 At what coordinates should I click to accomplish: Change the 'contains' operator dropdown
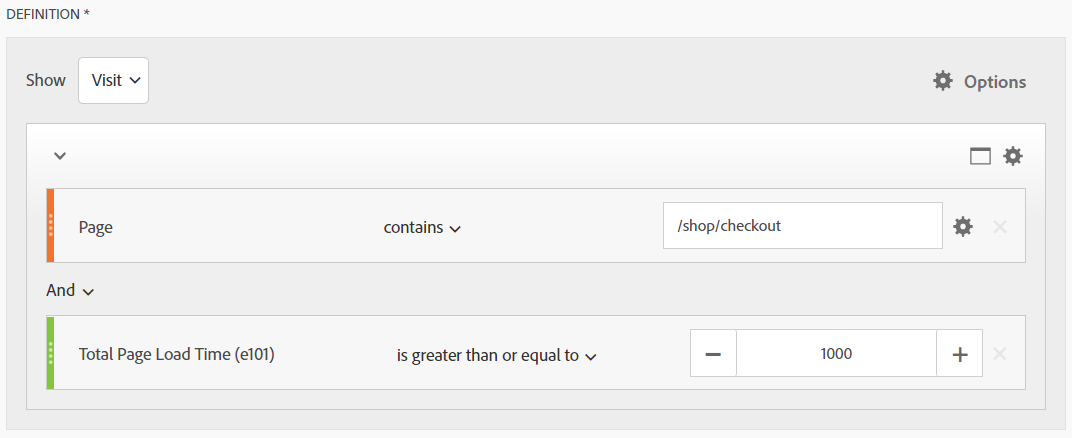pos(422,228)
